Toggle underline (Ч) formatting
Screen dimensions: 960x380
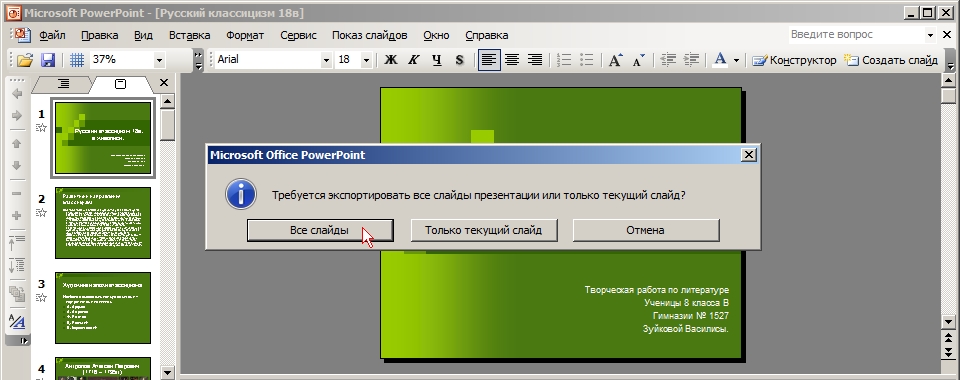click(437, 60)
